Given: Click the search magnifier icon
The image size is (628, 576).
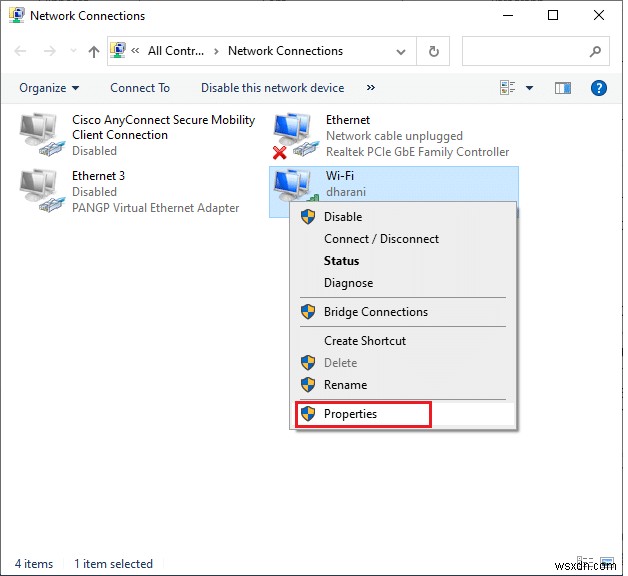Looking at the screenshot, I should pyautogui.click(x=596, y=51).
